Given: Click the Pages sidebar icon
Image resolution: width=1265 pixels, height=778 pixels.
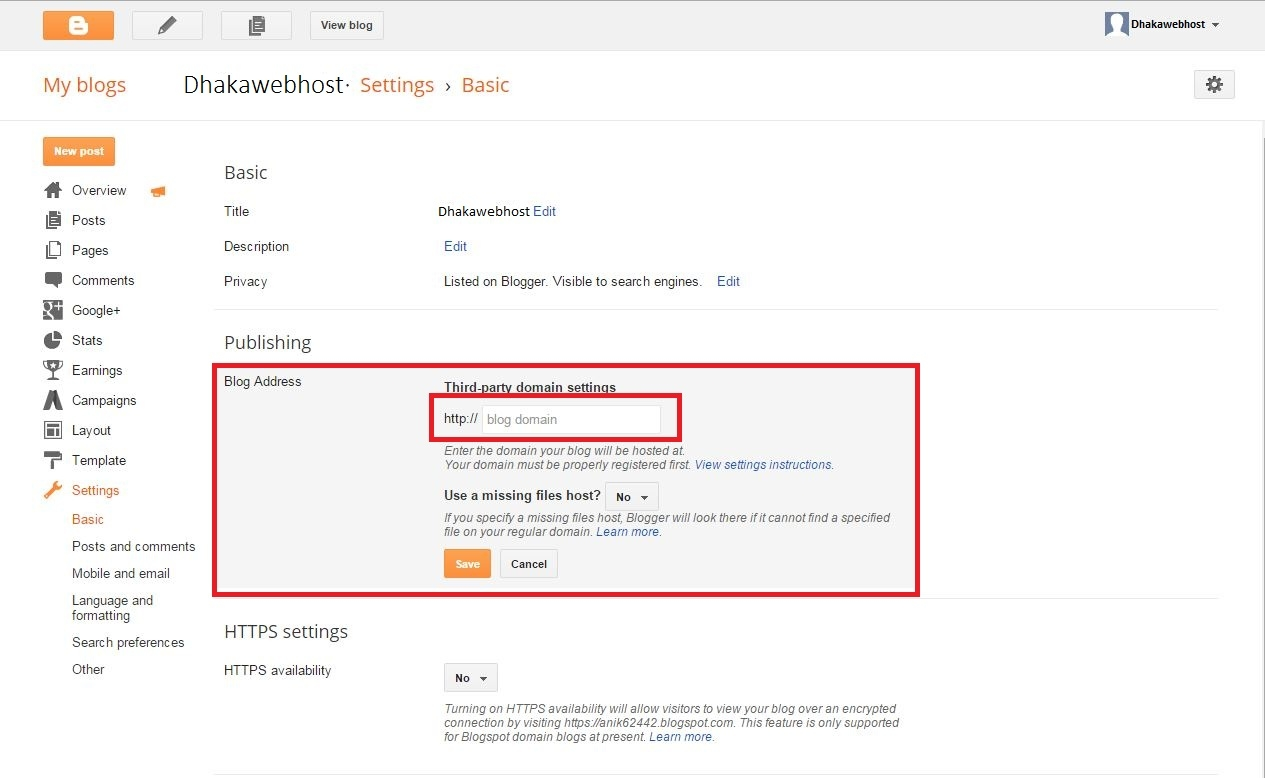Looking at the screenshot, I should [53, 250].
